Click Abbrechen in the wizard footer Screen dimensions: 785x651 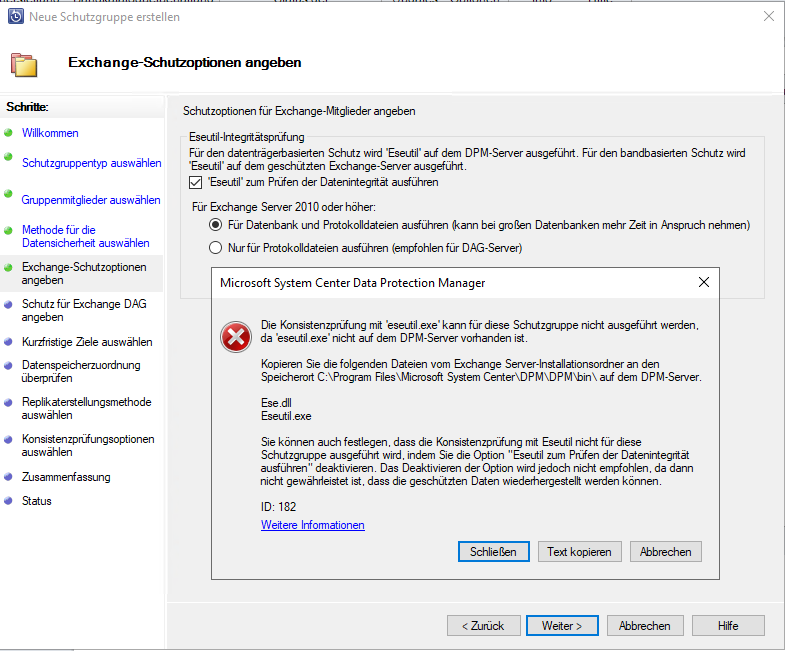pos(645,626)
